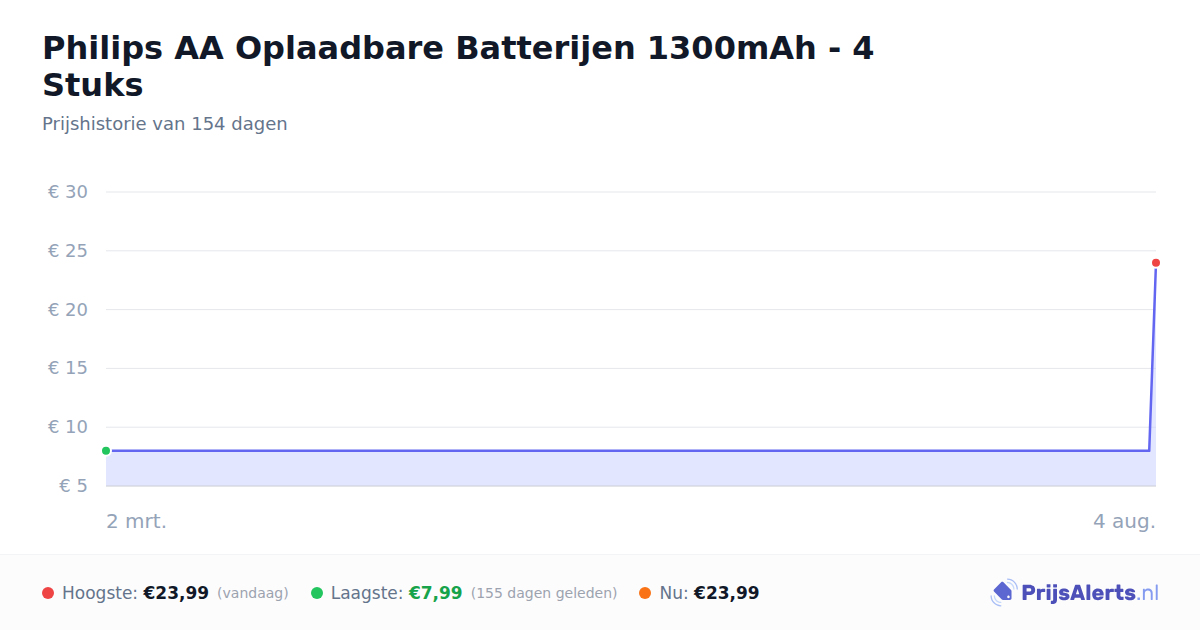Click the 4 aug. end date label
The image size is (1200, 630).
pyautogui.click(x=1124, y=521)
